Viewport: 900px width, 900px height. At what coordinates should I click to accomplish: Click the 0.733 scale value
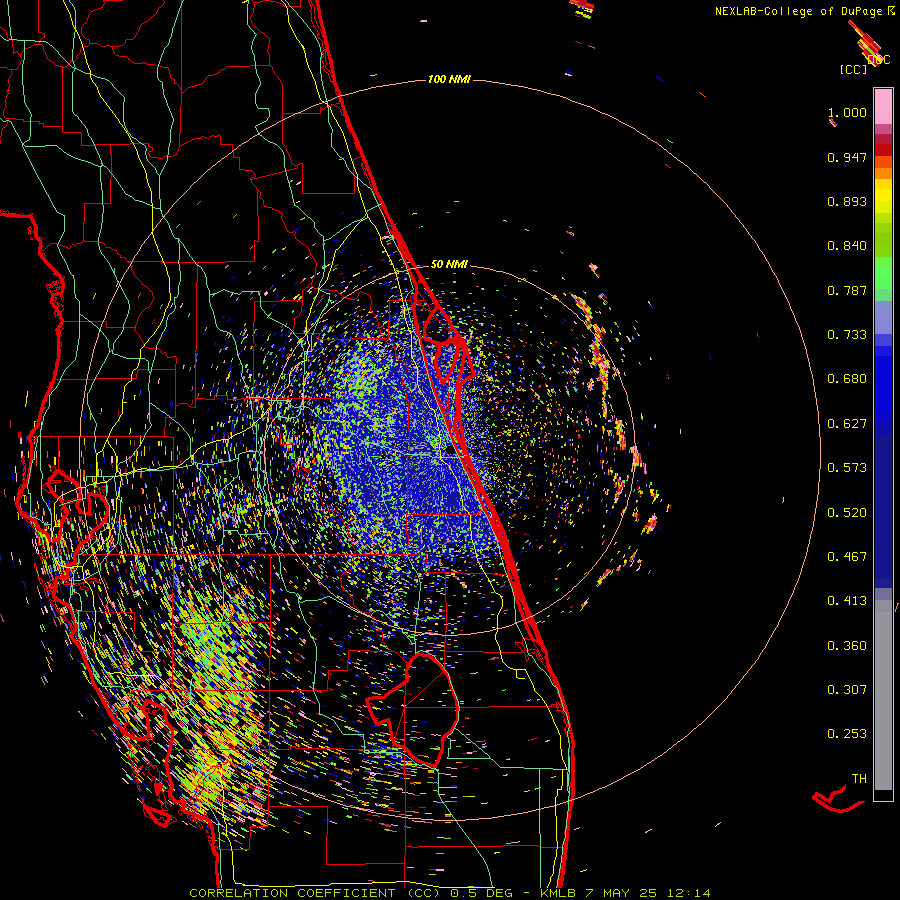pos(847,335)
